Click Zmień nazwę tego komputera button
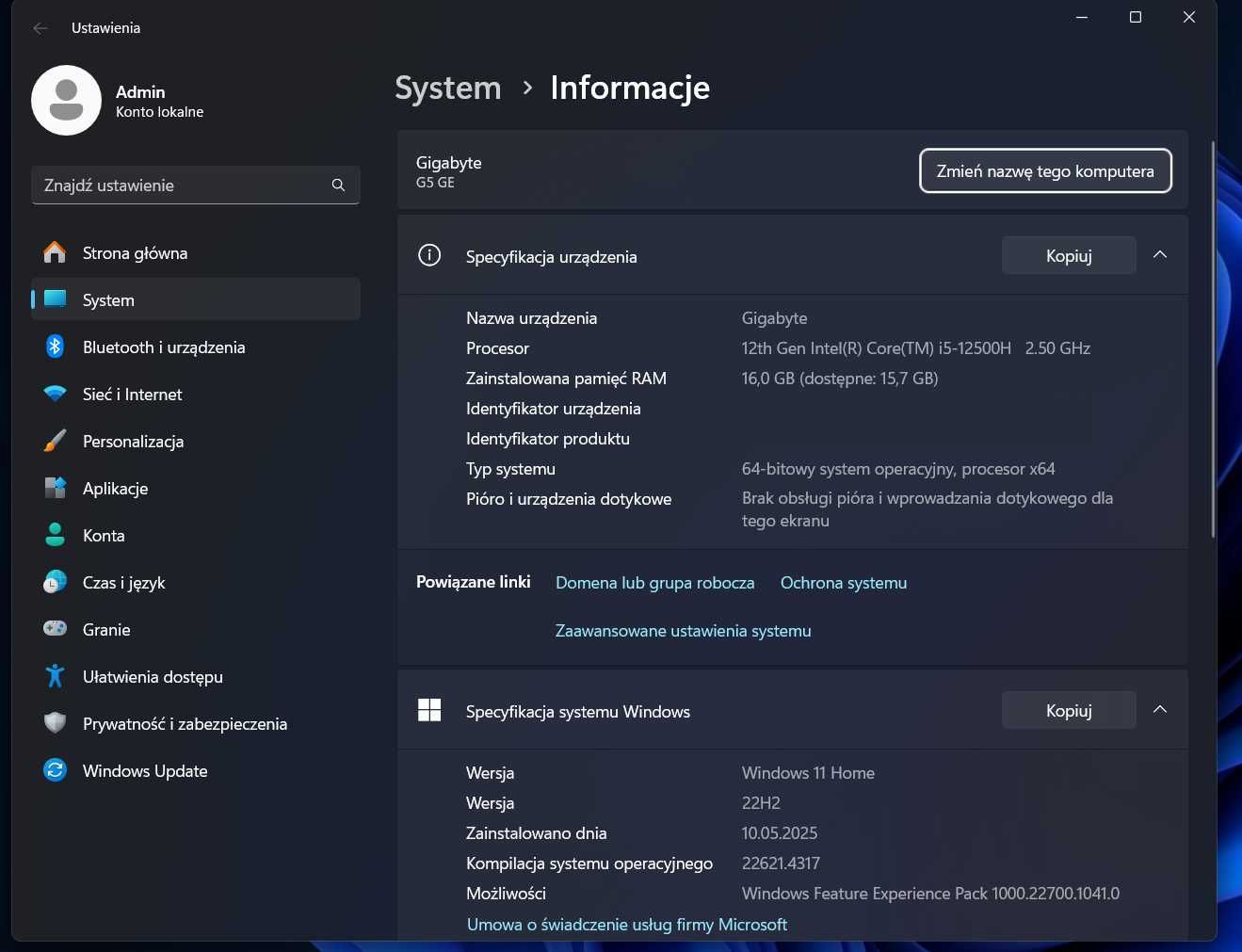 (1045, 170)
